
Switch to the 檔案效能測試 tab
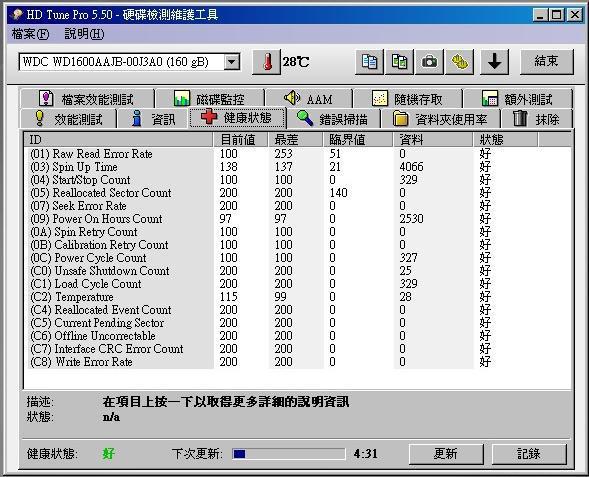point(88,99)
